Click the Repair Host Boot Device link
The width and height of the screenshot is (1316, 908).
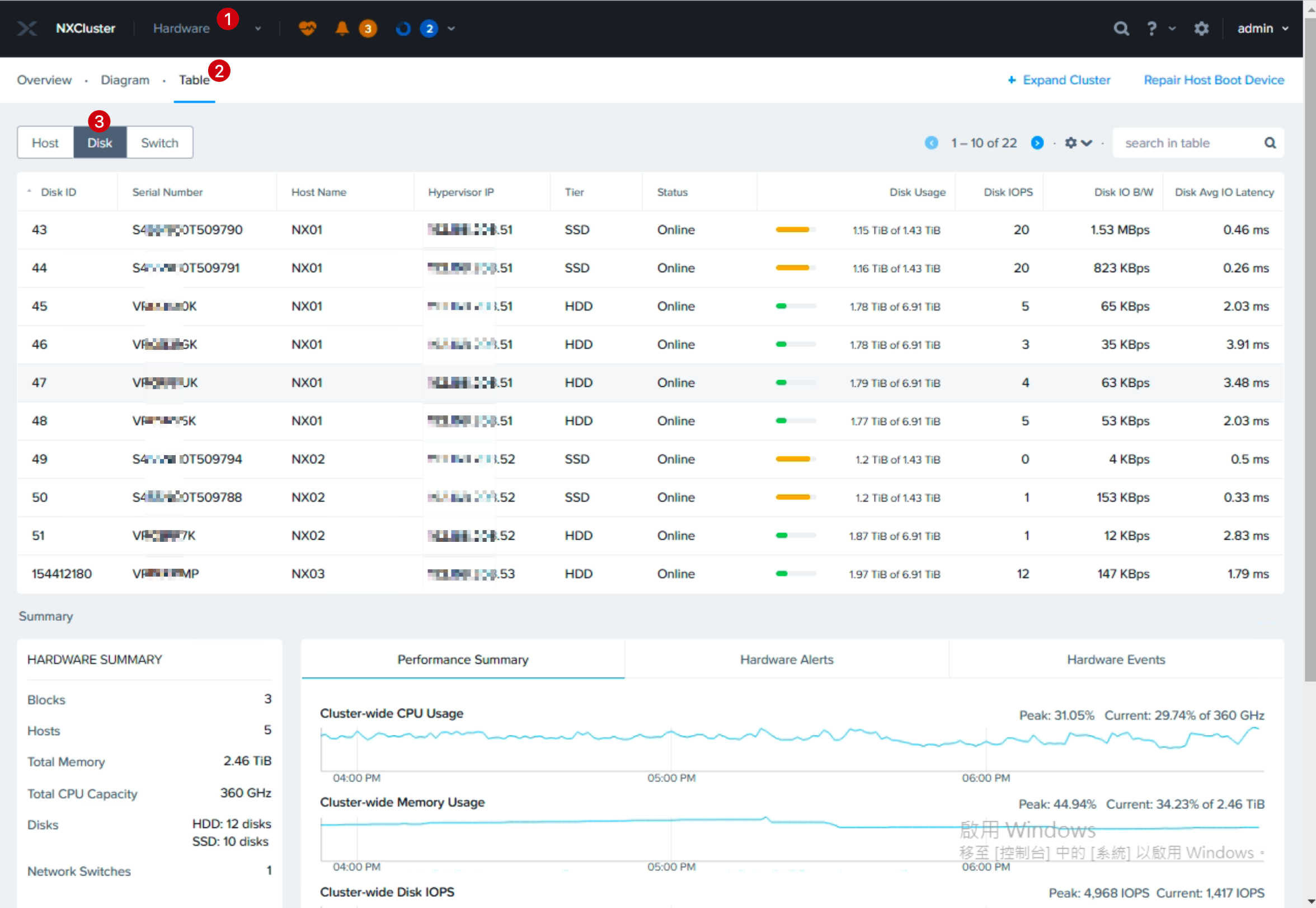point(1214,80)
